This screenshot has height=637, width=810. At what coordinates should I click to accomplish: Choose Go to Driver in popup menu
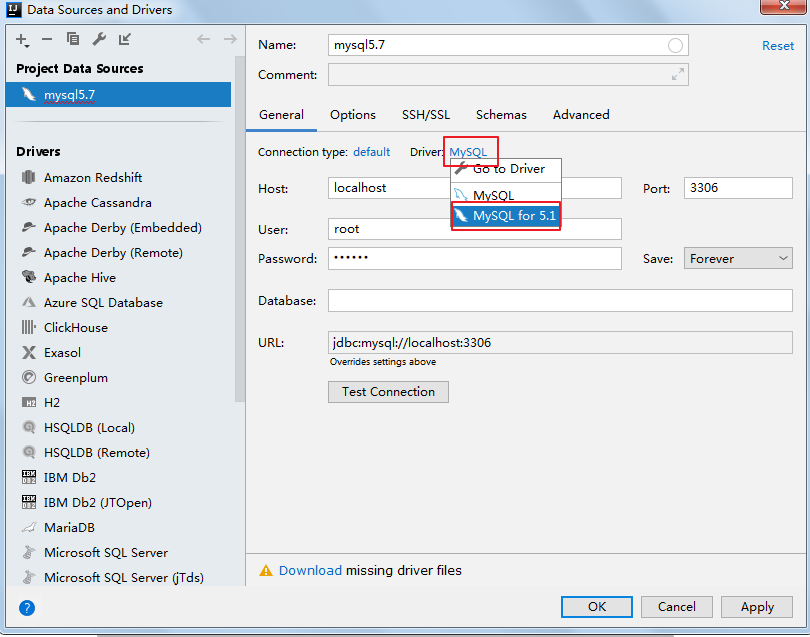point(506,169)
